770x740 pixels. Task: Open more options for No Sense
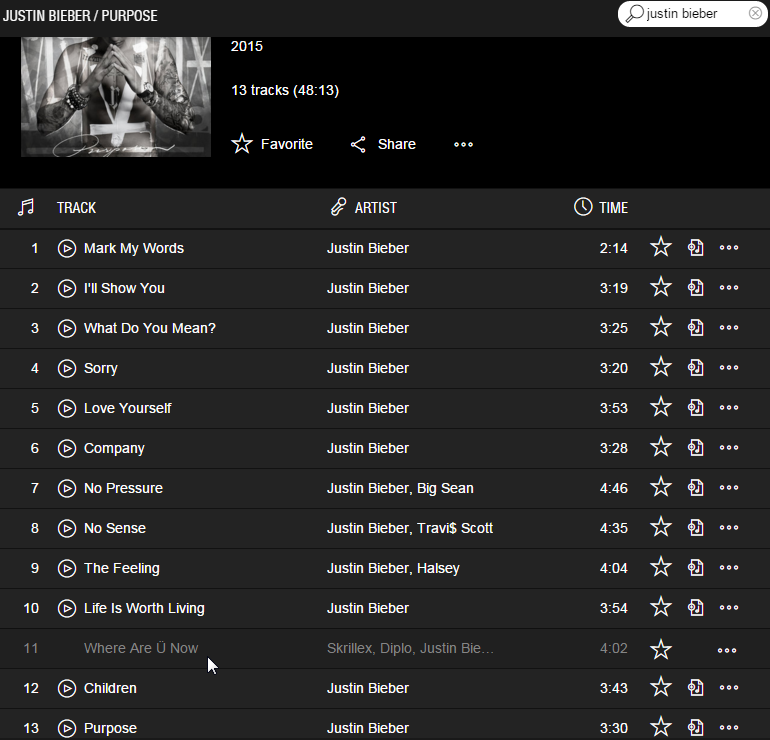729,528
